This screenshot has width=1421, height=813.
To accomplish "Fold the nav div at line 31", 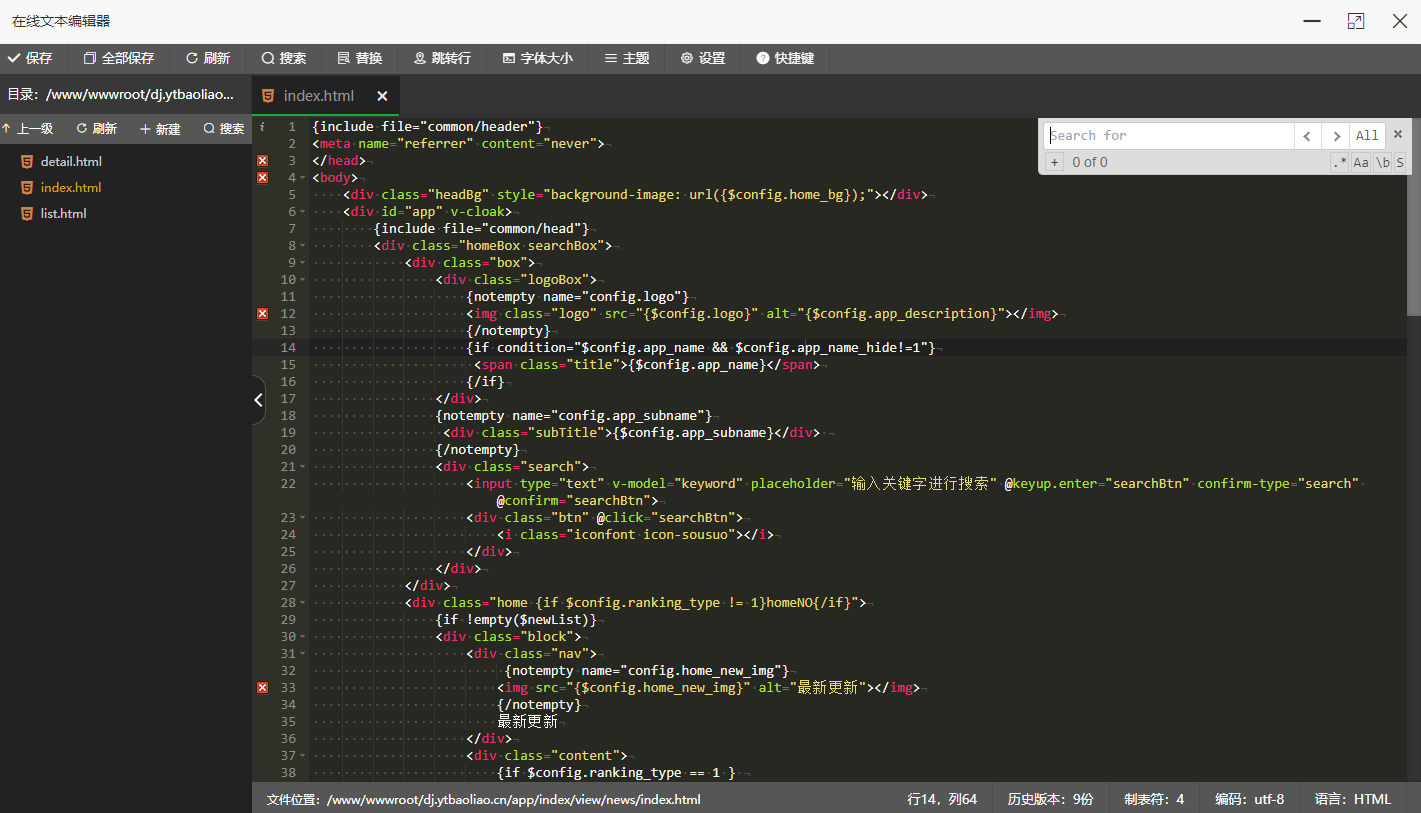I will 303,654.
